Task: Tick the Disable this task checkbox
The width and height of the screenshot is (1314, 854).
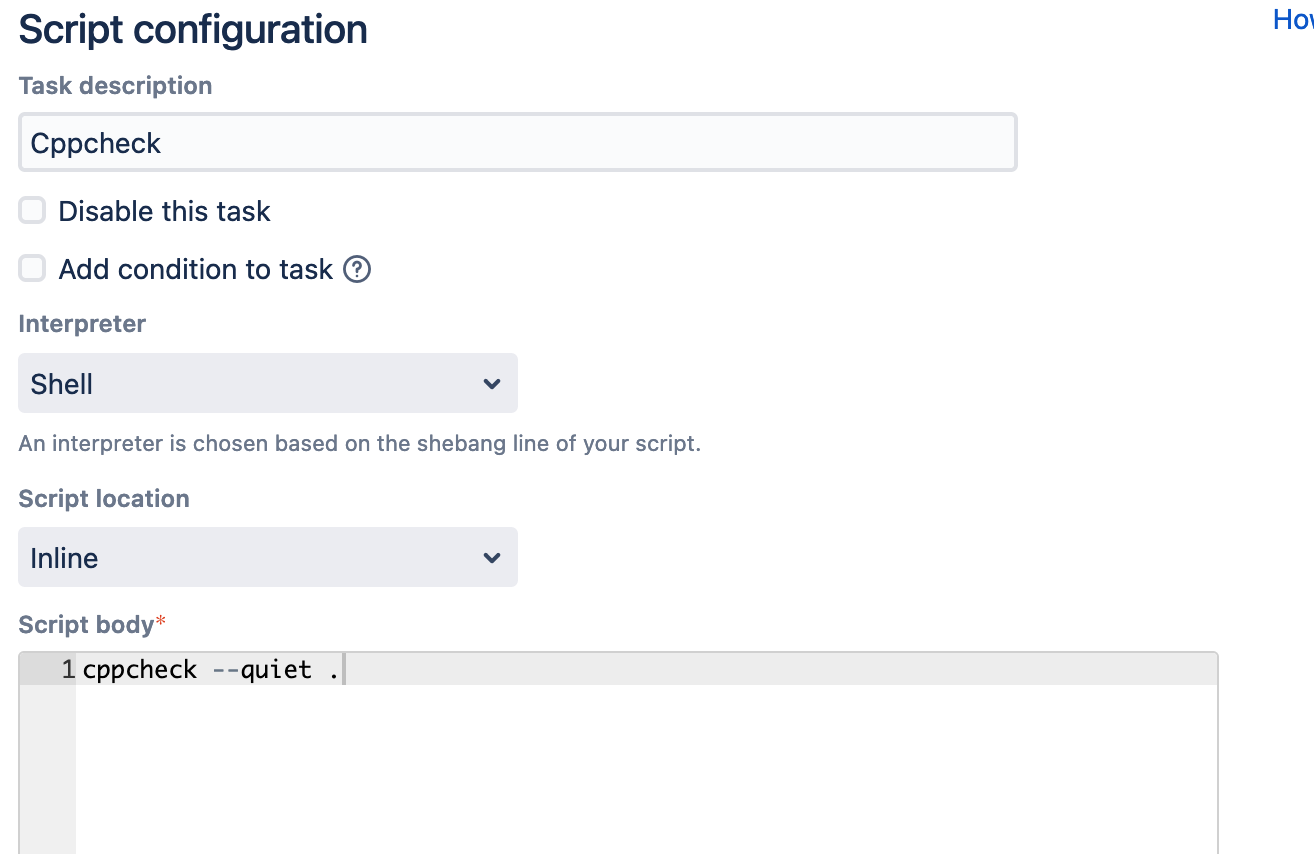Action: click(x=33, y=211)
